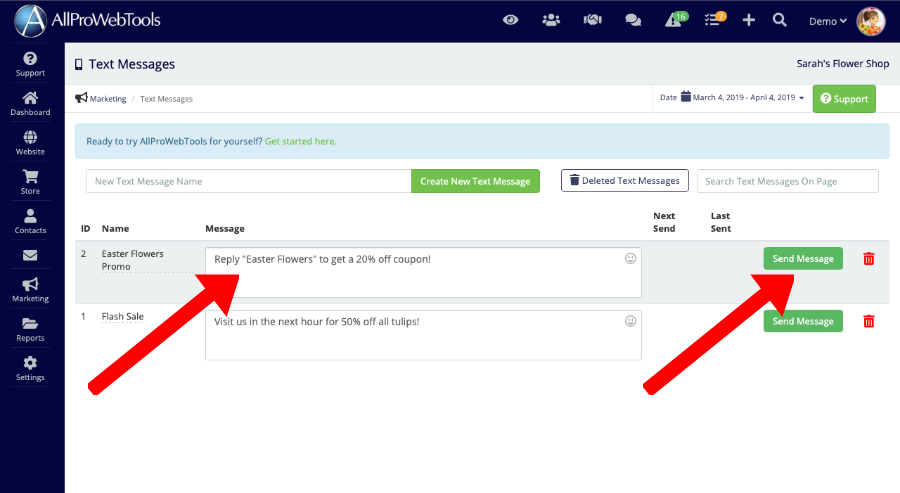This screenshot has height=493, width=900.
Task: Click Create New Text Message button
Action: (x=475, y=181)
